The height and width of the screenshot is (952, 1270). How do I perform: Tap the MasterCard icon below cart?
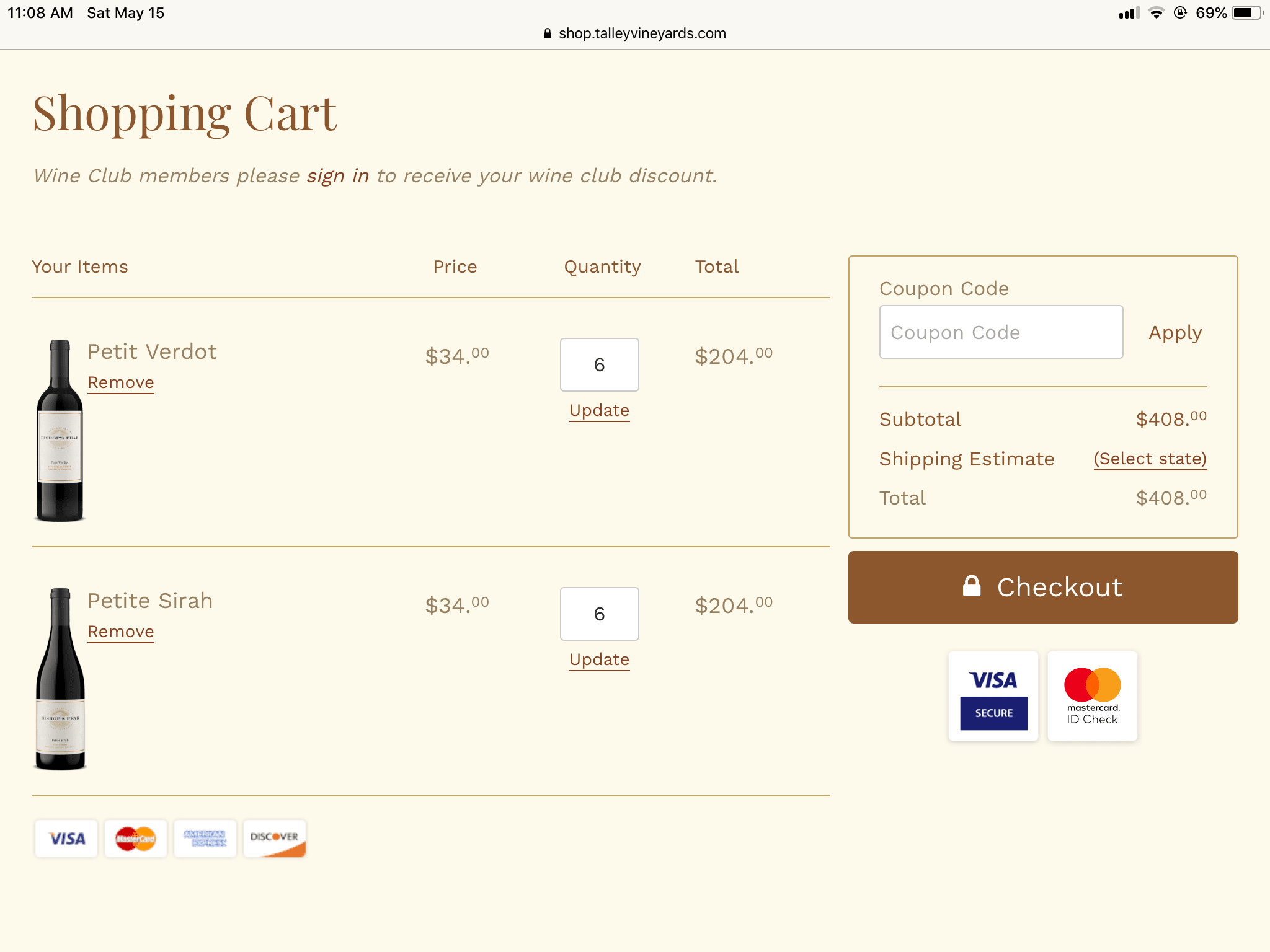click(x=136, y=839)
